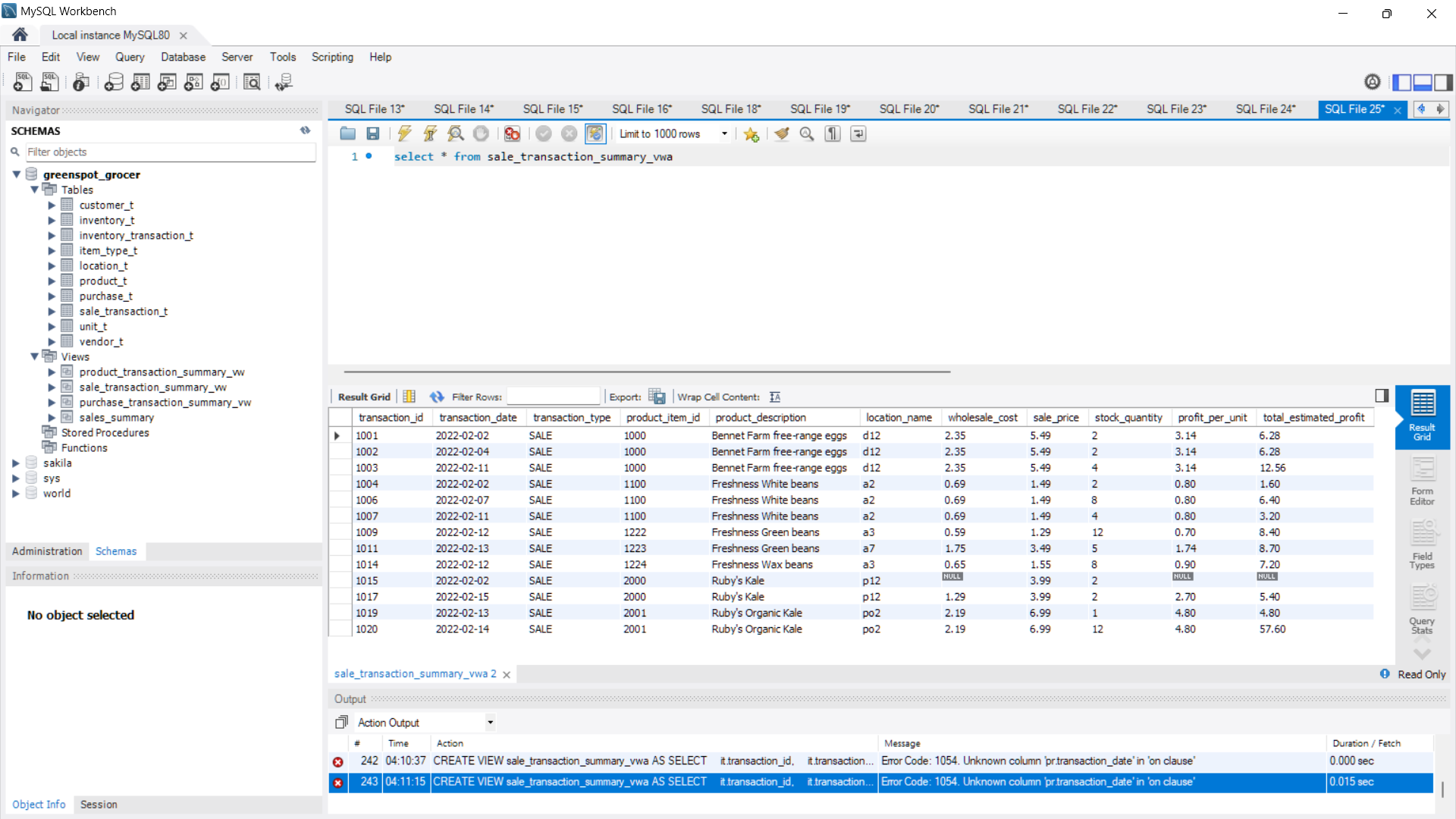Image resolution: width=1456 pixels, height=819 pixels.
Task: Toggle the left sidebar panel
Action: pyautogui.click(x=1402, y=82)
